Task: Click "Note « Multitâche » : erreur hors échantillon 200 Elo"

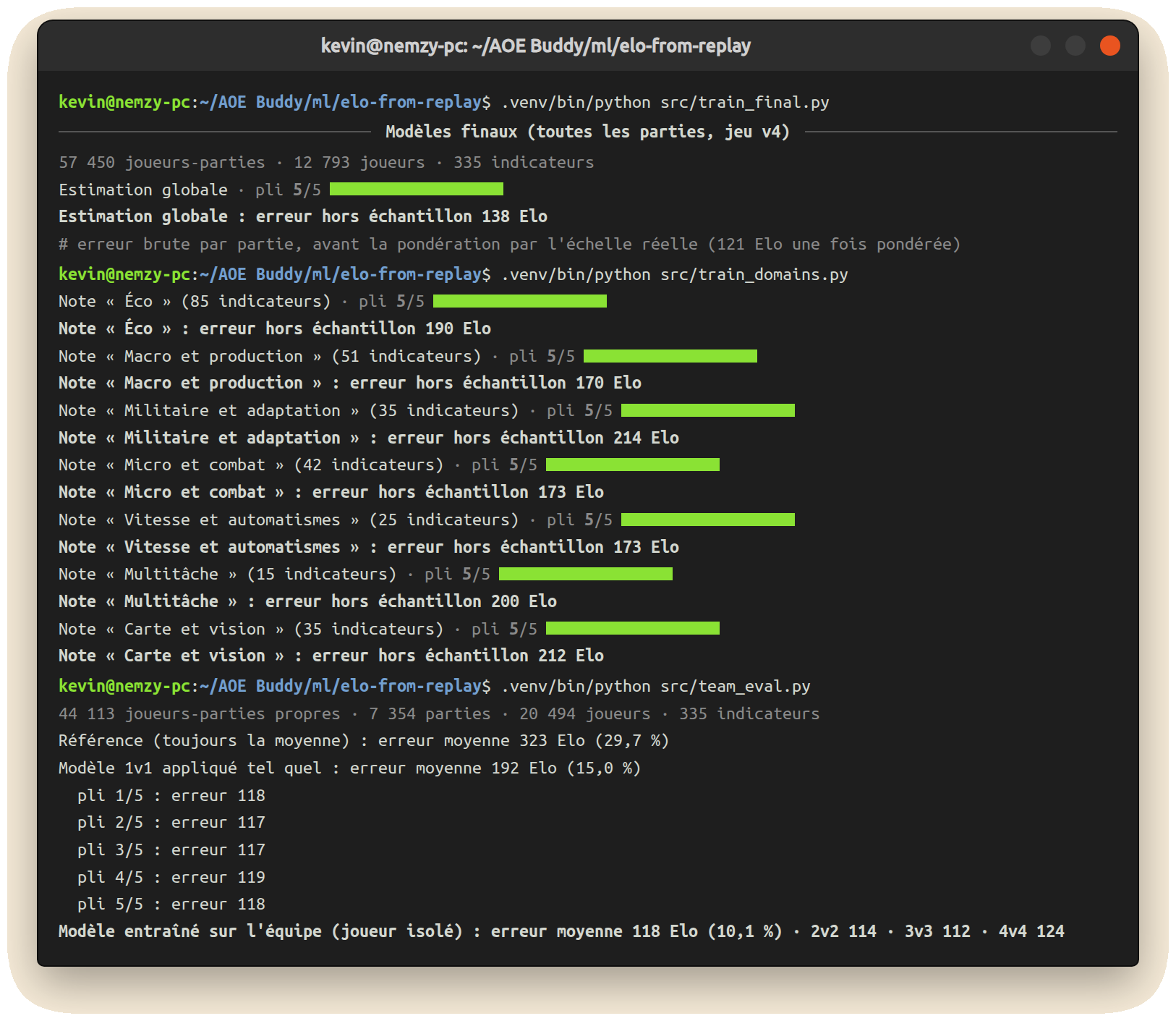Action: point(307,601)
